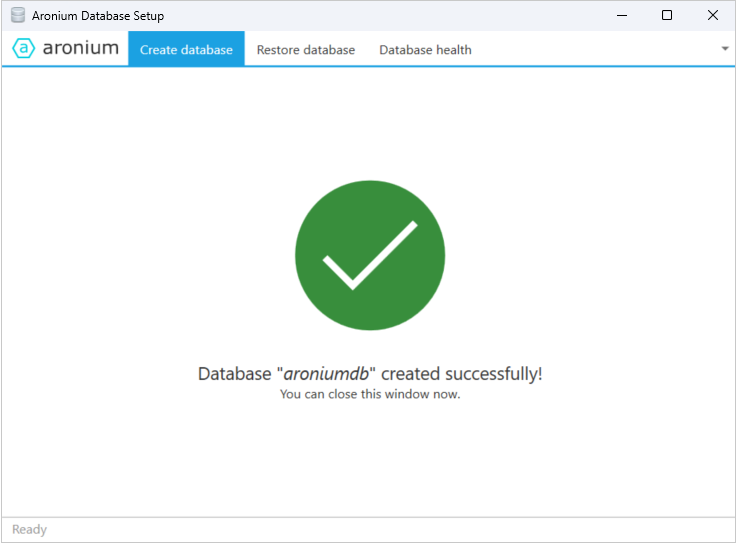Maximize the Aronium Database Setup window
Viewport: 737px width, 543px height.
(666, 15)
